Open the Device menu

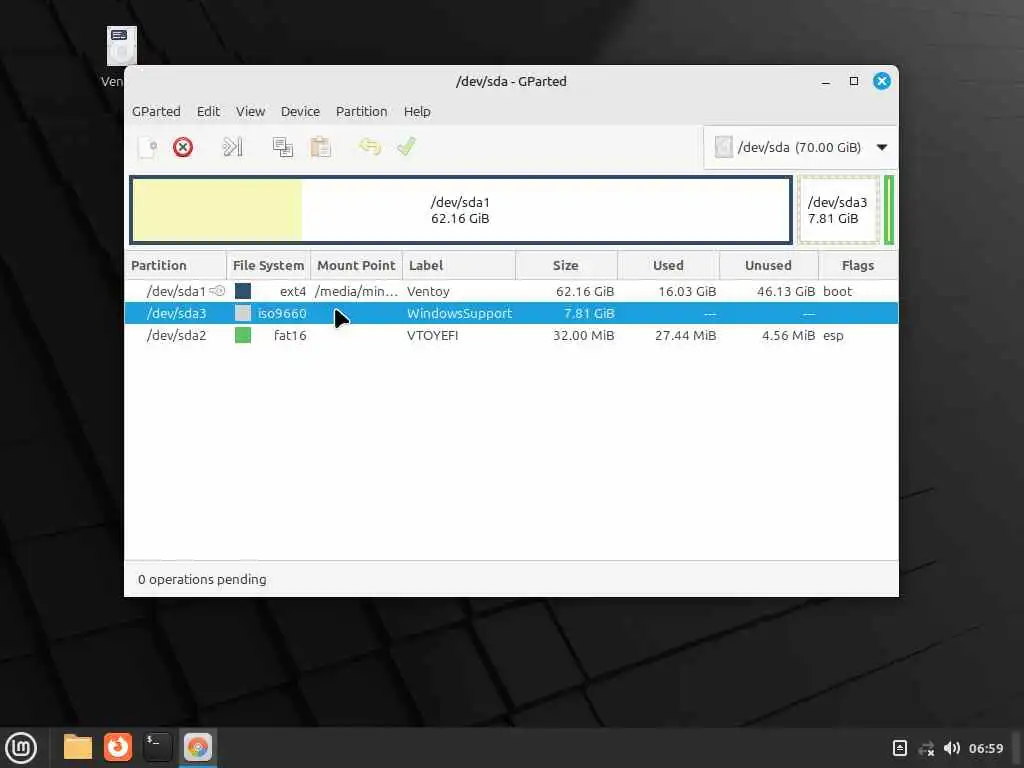click(x=300, y=112)
